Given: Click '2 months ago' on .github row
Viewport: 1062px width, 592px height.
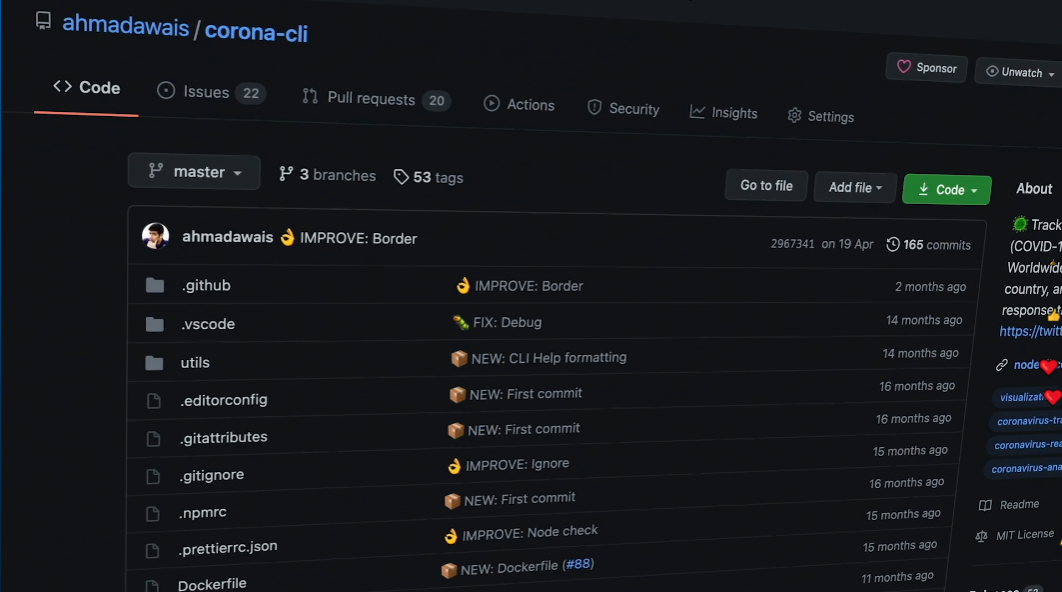Looking at the screenshot, I should (x=930, y=287).
